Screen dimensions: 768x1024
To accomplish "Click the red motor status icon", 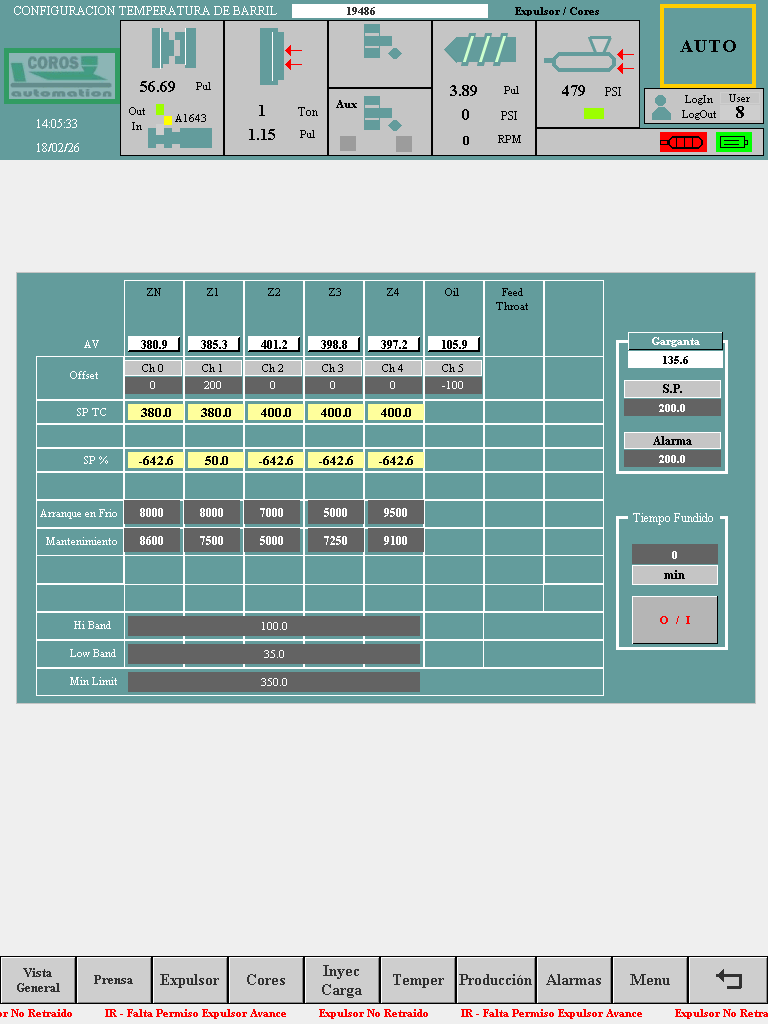I will click(682, 142).
